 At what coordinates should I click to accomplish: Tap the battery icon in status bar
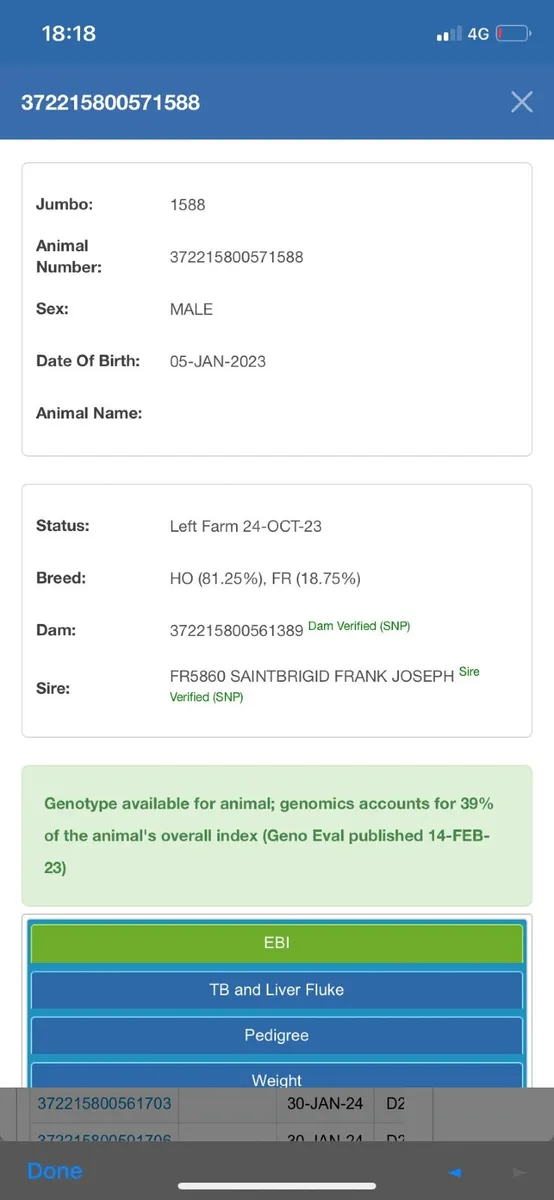point(513,34)
